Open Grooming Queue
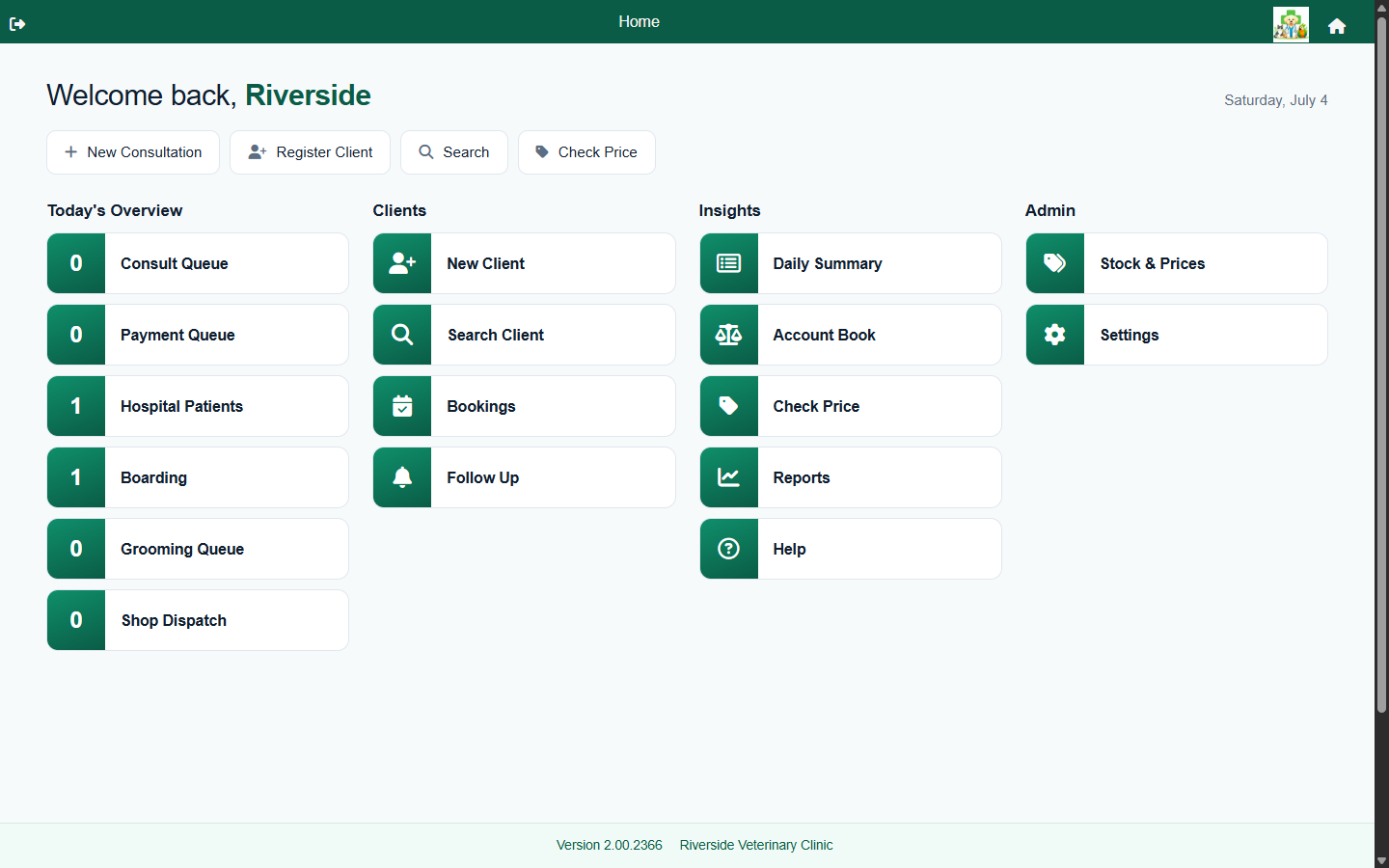This screenshot has width=1389, height=868. 198,549
